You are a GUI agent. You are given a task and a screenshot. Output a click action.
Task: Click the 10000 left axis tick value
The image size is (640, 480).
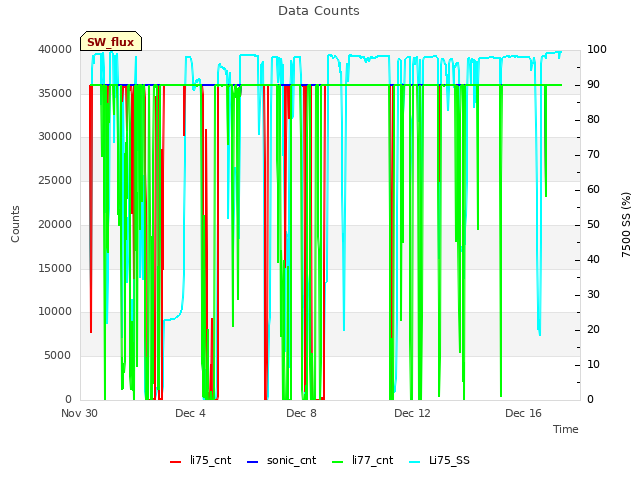[55, 312]
